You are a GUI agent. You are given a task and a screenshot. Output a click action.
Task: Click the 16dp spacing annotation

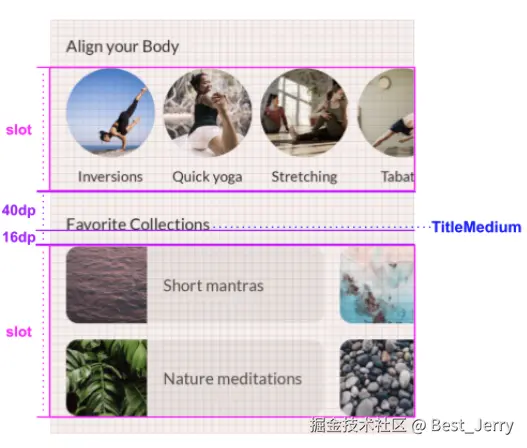(19, 237)
